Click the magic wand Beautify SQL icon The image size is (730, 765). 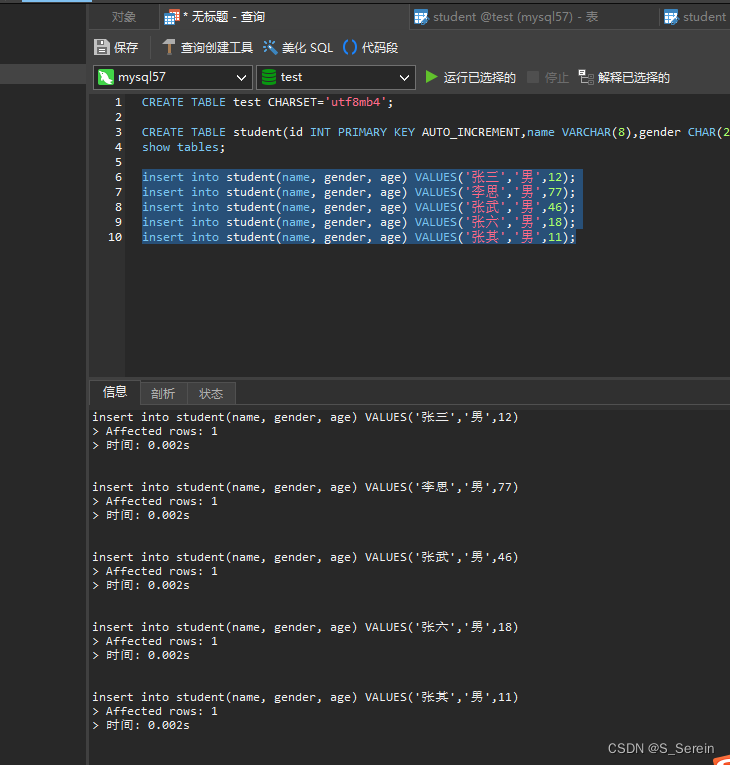(270, 47)
